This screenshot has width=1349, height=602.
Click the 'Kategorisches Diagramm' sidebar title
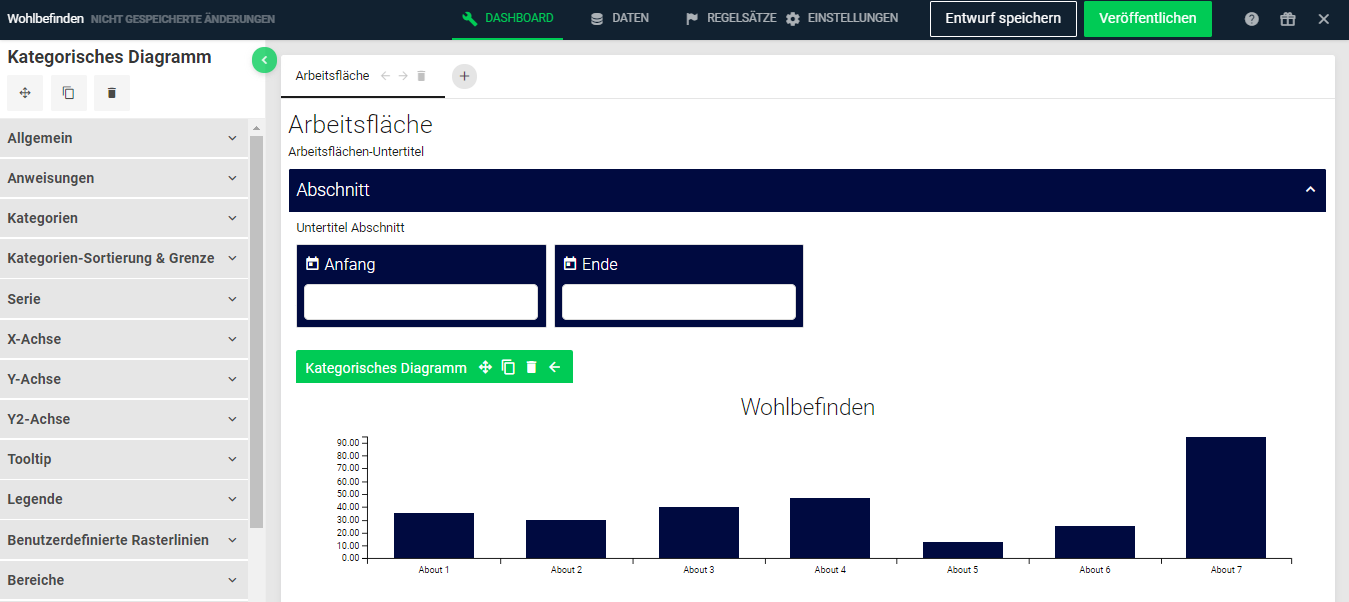tap(109, 57)
